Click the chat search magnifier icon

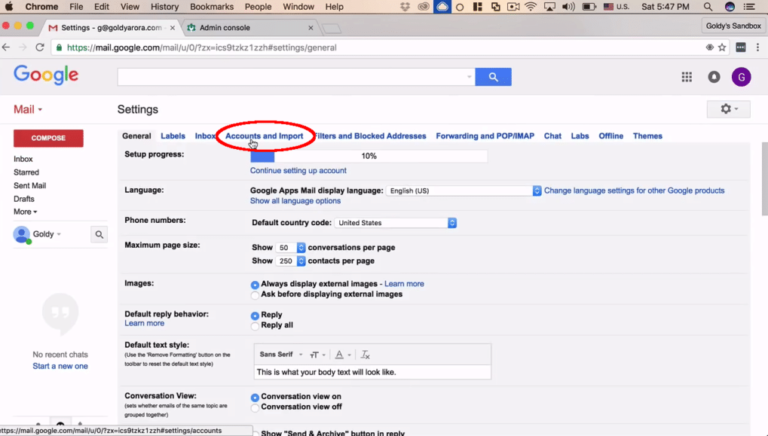(99, 235)
